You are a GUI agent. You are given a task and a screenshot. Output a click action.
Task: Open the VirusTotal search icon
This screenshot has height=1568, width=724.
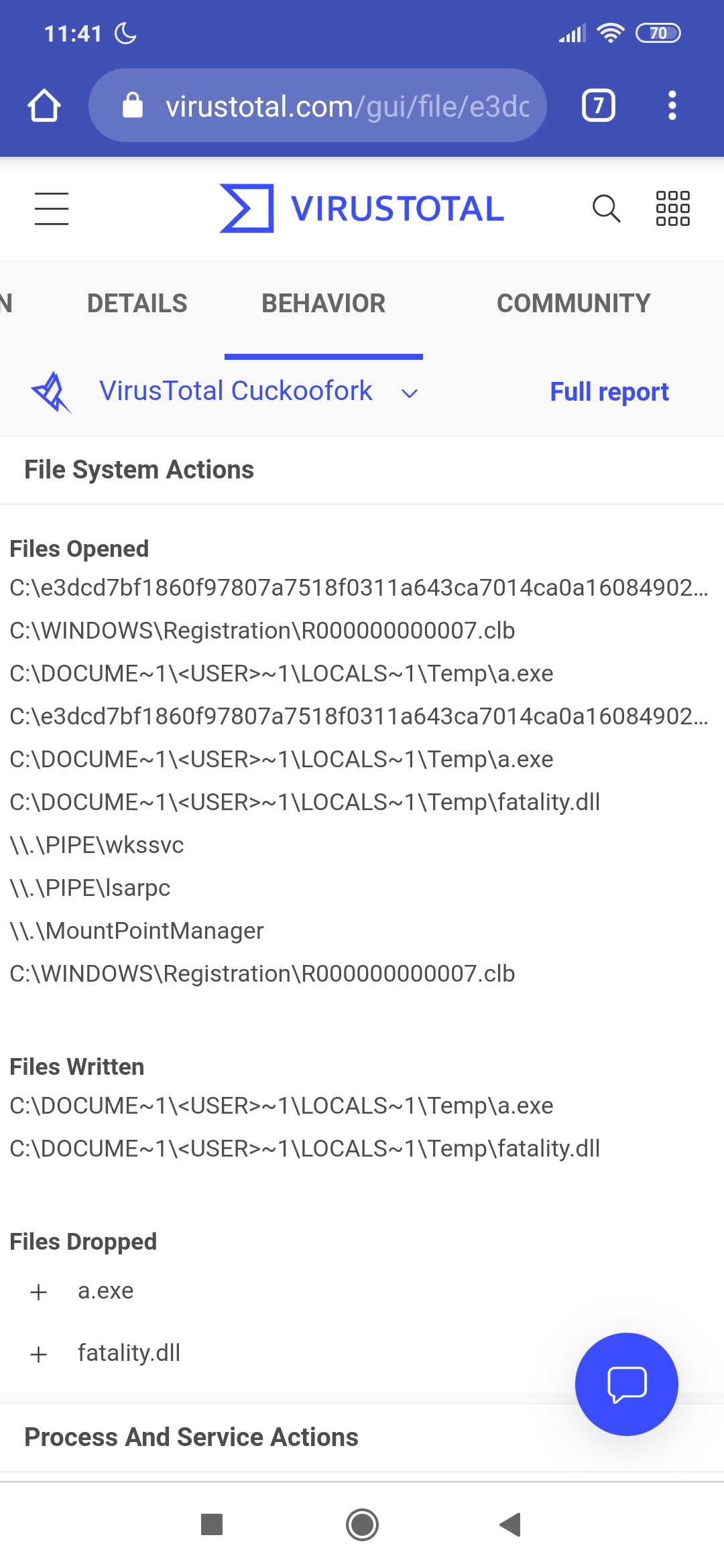tap(606, 208)
